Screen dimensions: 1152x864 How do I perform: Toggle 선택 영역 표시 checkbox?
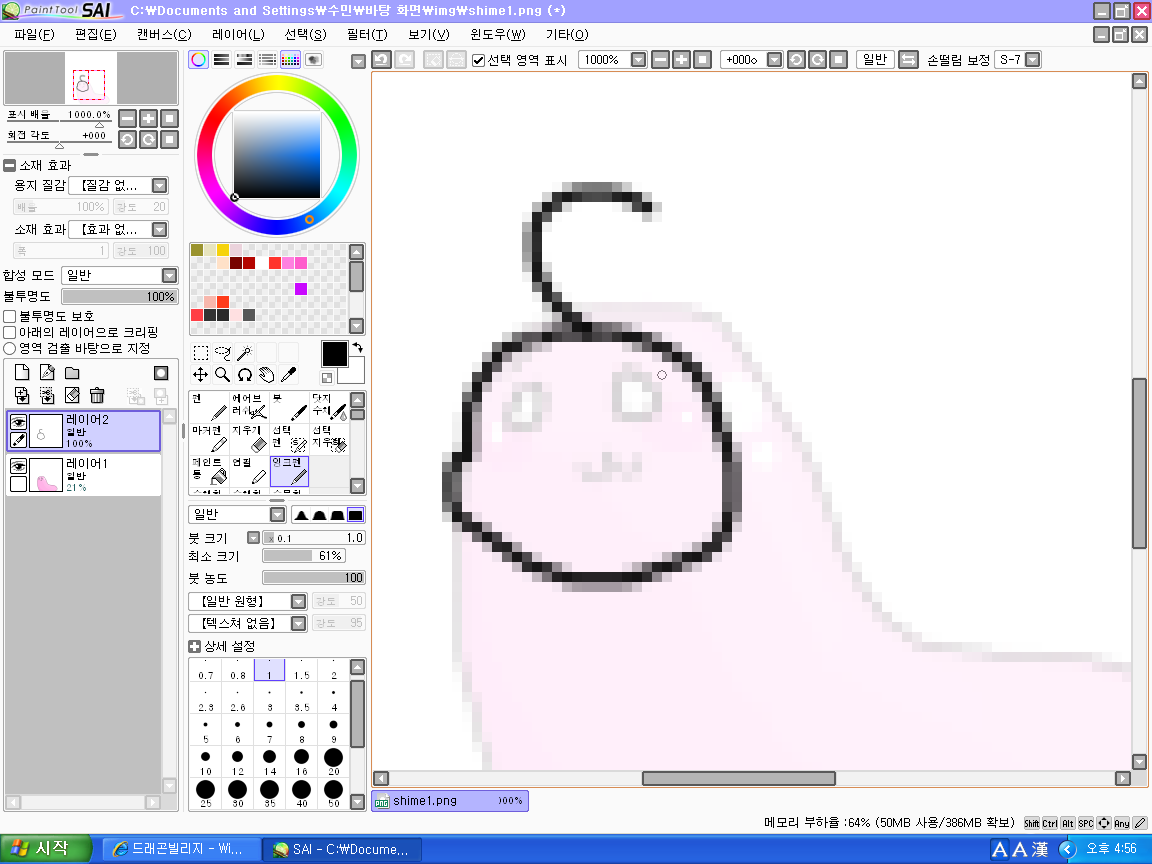478,60
